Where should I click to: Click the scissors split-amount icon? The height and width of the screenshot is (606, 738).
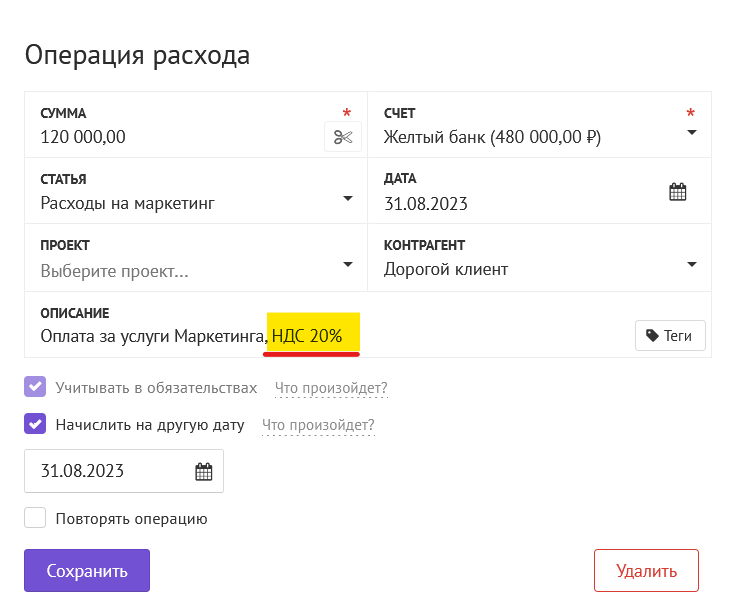click(x=343, y=137)
